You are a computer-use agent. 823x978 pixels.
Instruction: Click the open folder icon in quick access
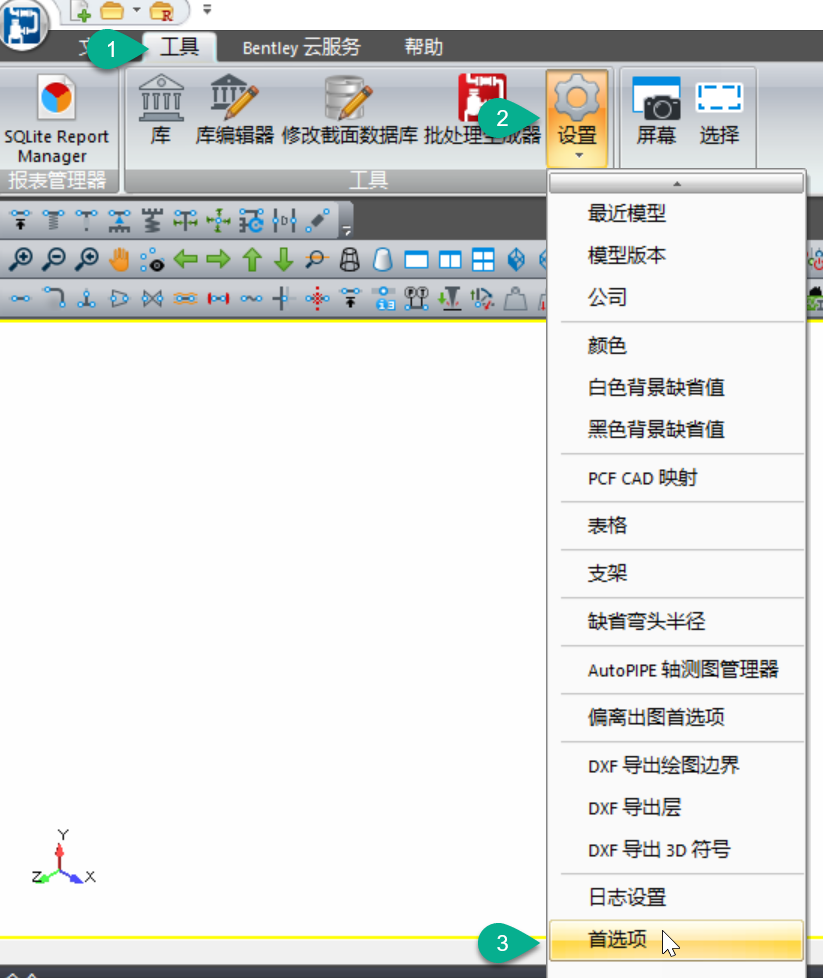click(112, 11)
